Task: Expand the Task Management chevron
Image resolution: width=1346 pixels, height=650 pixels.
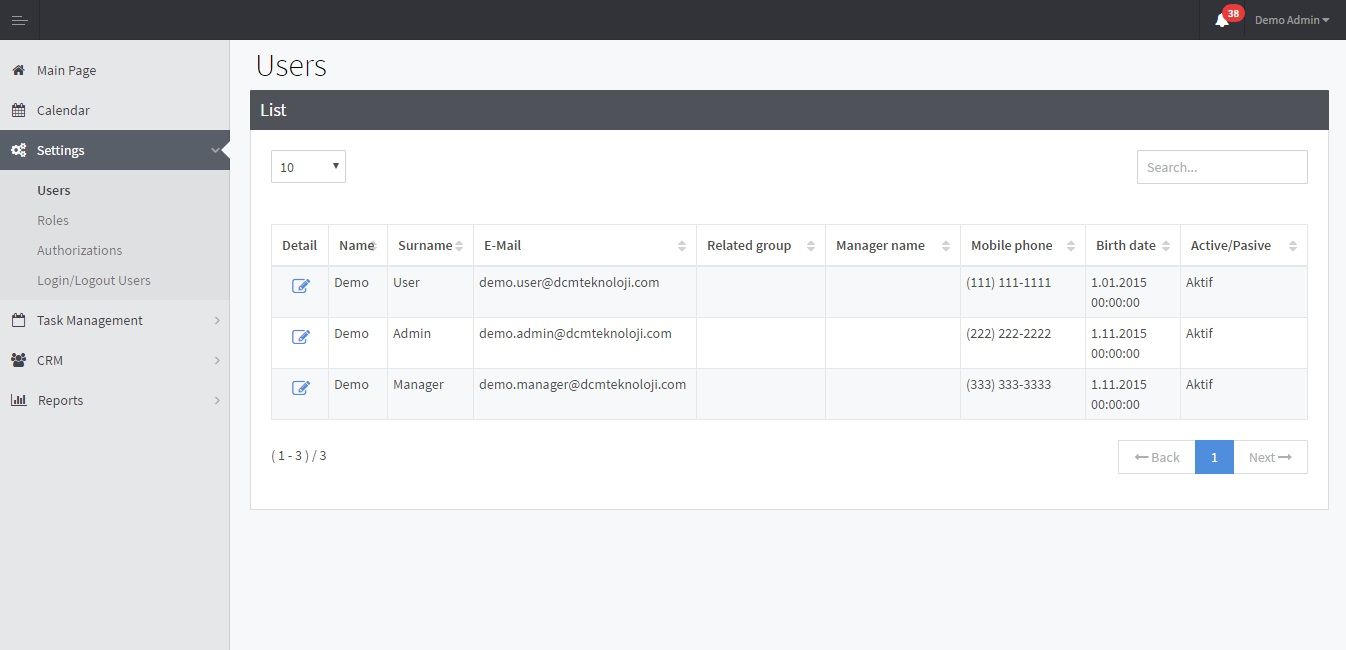Action: 216,320
